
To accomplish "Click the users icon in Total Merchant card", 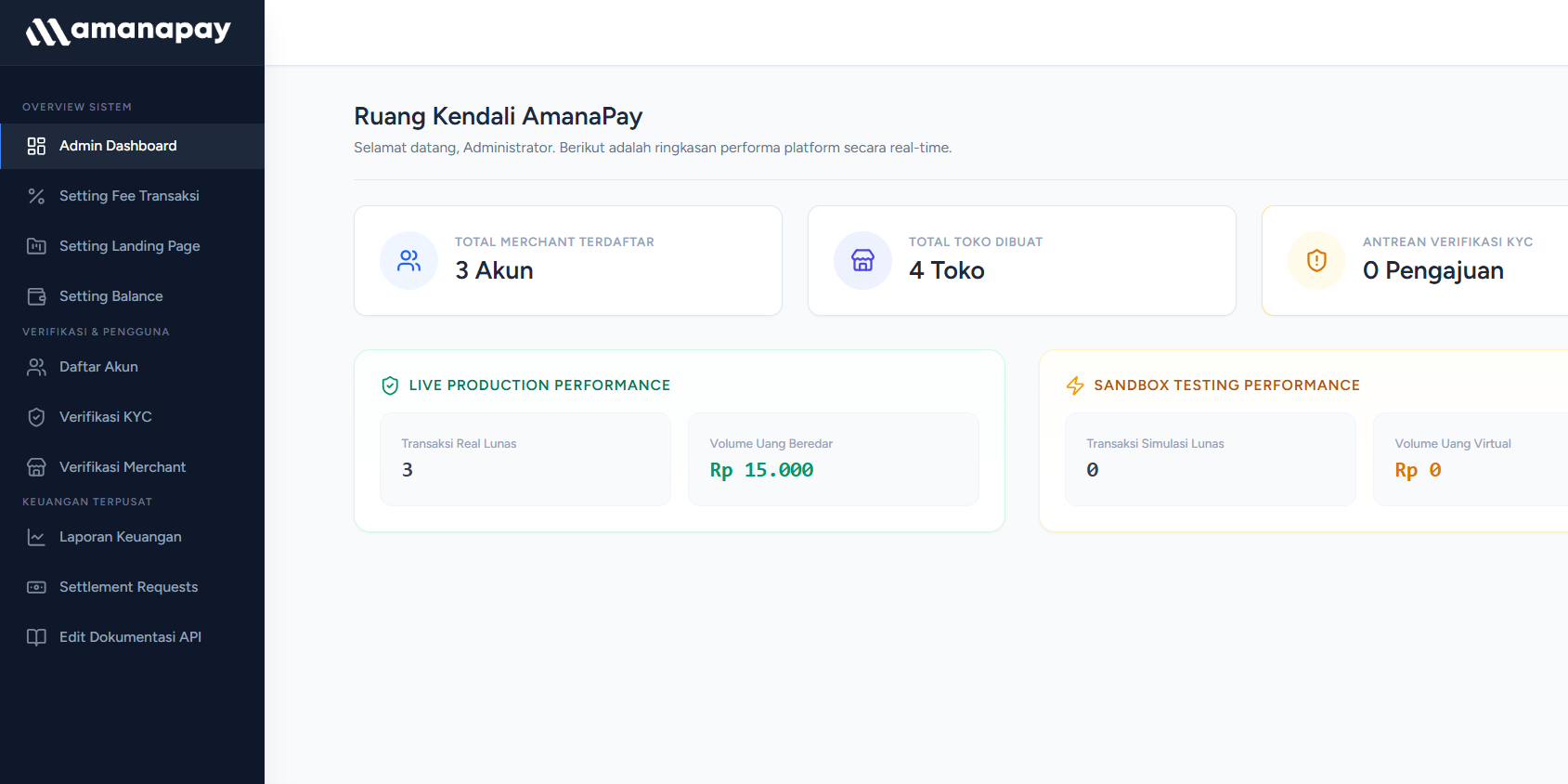I will click(408, 260).
